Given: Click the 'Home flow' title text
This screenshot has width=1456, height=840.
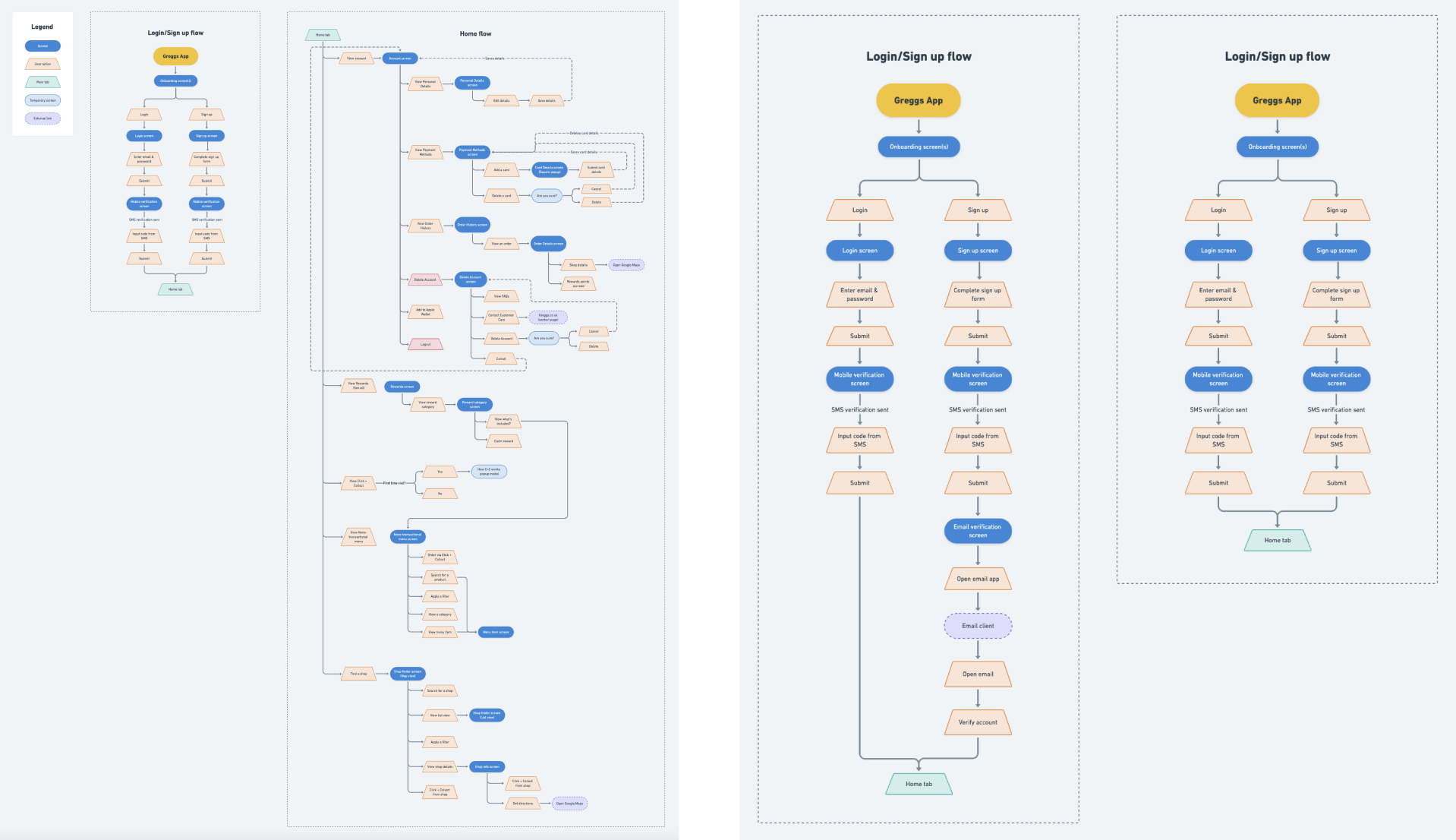Looking at the screenshot, I should pyautogui.click(x=475, y=33).
